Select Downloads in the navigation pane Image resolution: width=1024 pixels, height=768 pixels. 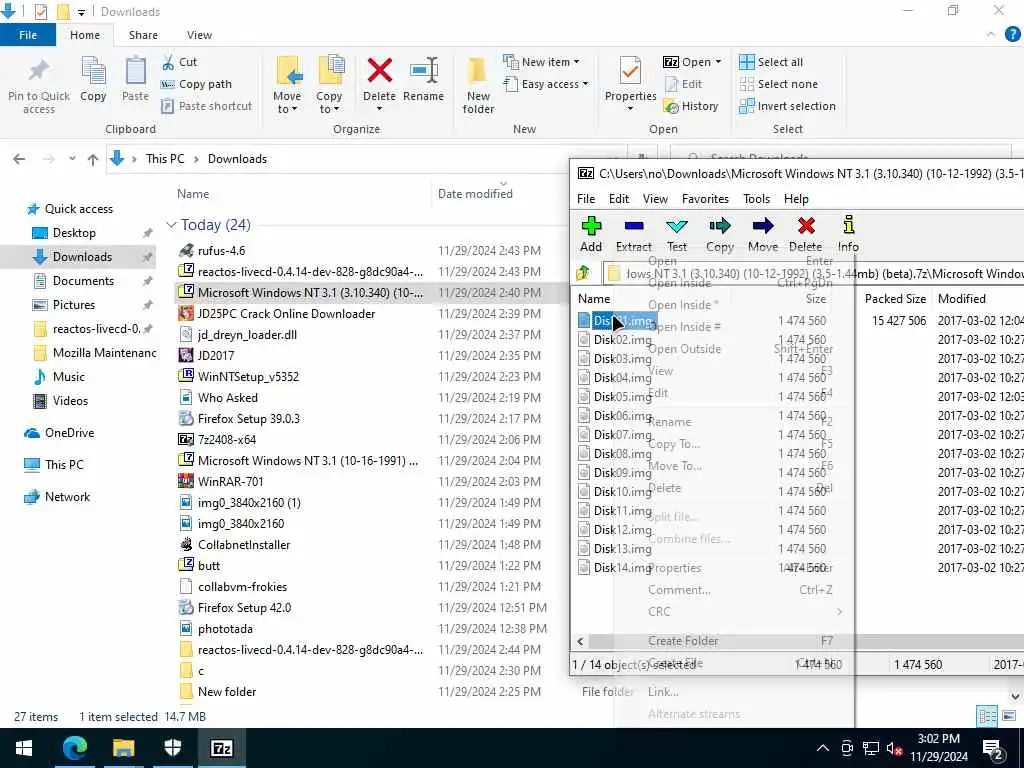pos(82,257)
